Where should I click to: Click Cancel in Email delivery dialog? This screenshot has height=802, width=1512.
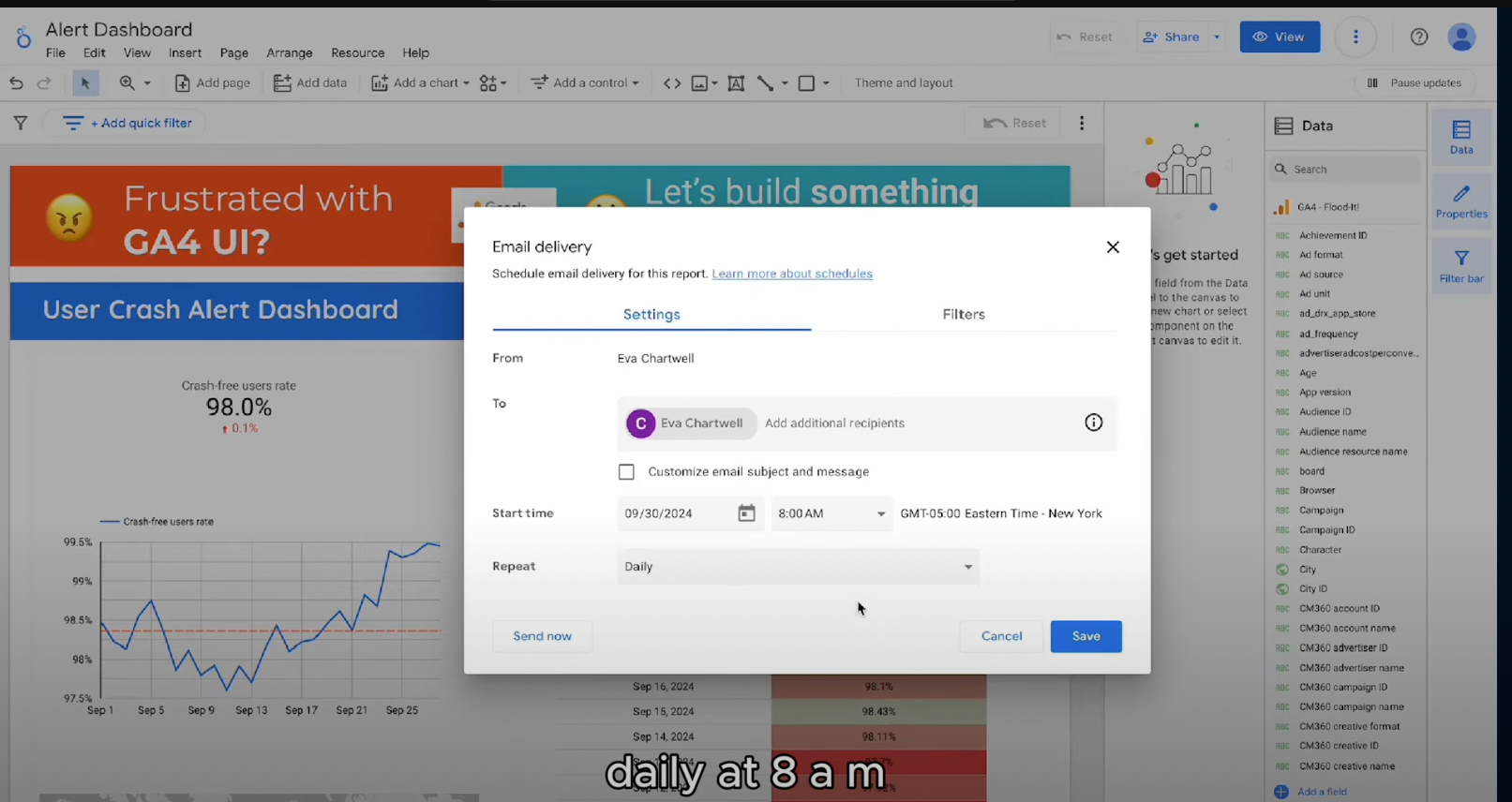coord(1001,636)
